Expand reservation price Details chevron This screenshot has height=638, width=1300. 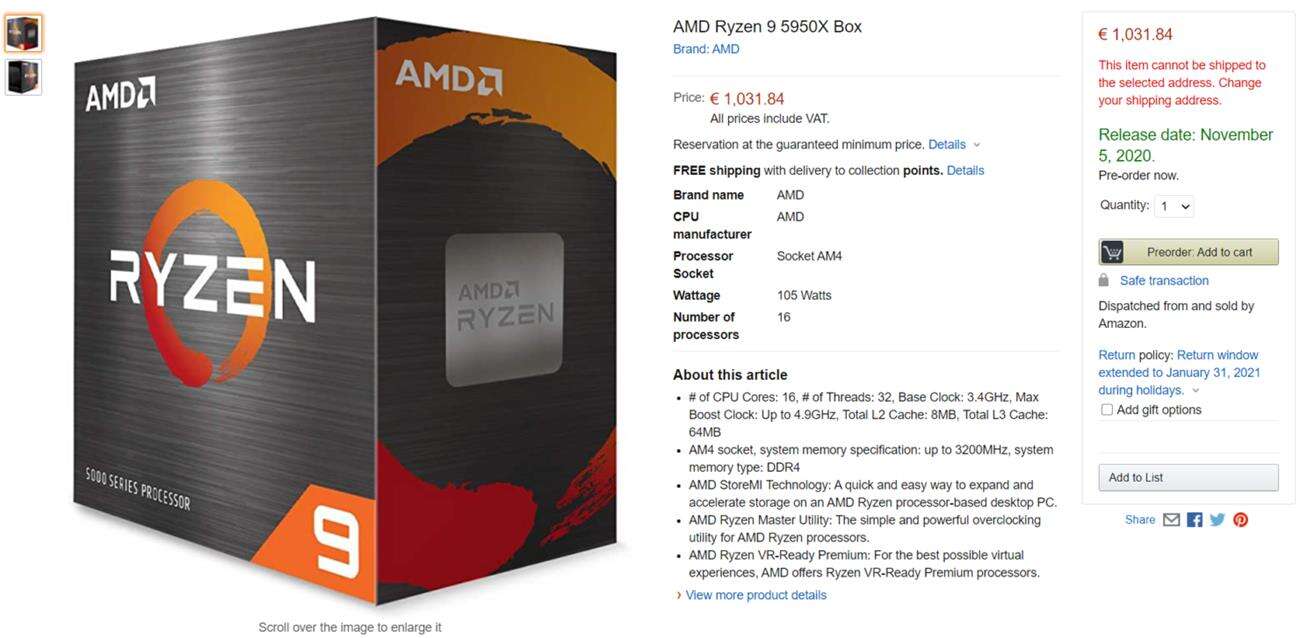click(977, 145)
